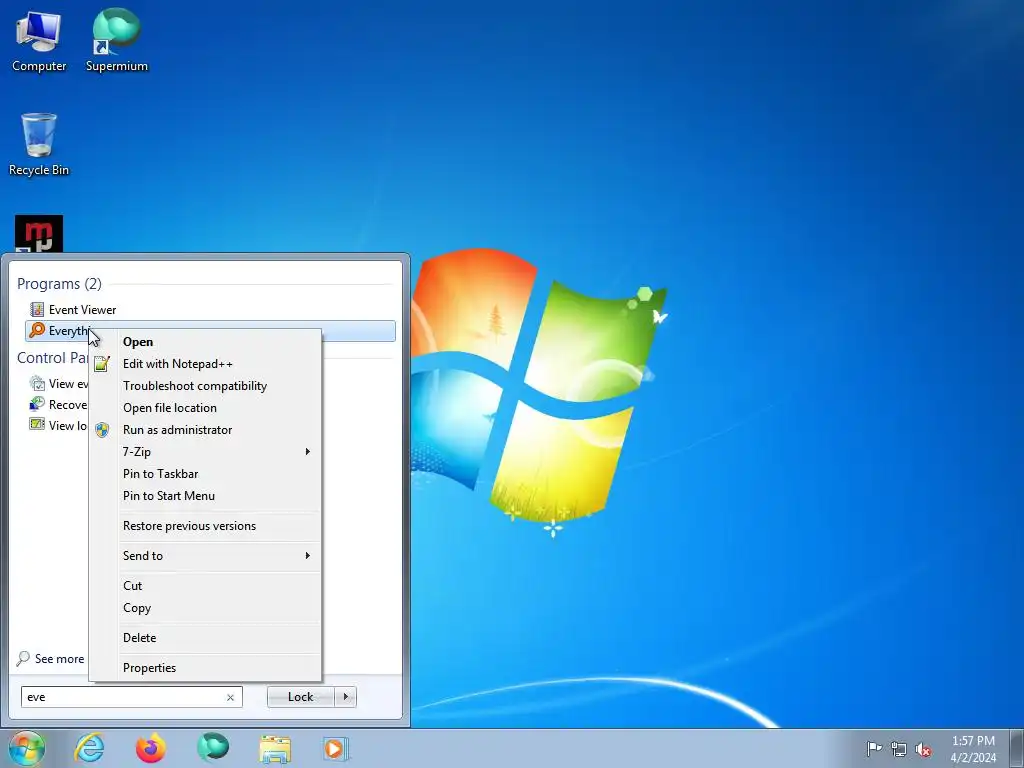This screenshot has height=768, width=1024.
Task: Click the Lock button
Action: click(301, 697)
